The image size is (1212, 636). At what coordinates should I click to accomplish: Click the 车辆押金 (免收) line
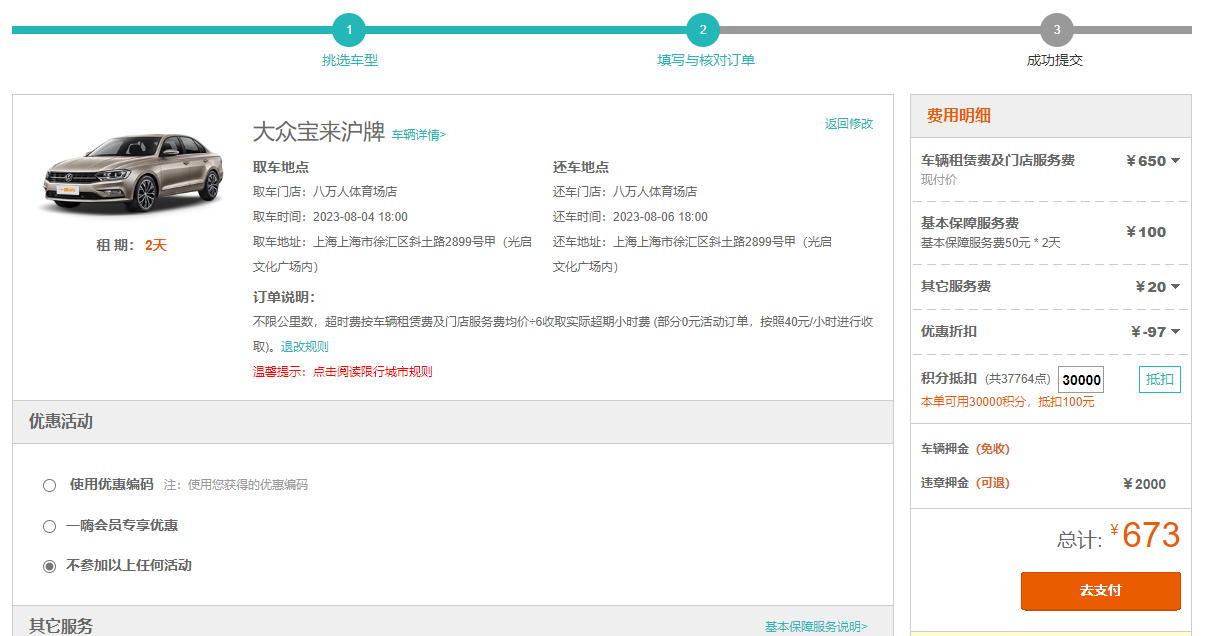point(965,449)
